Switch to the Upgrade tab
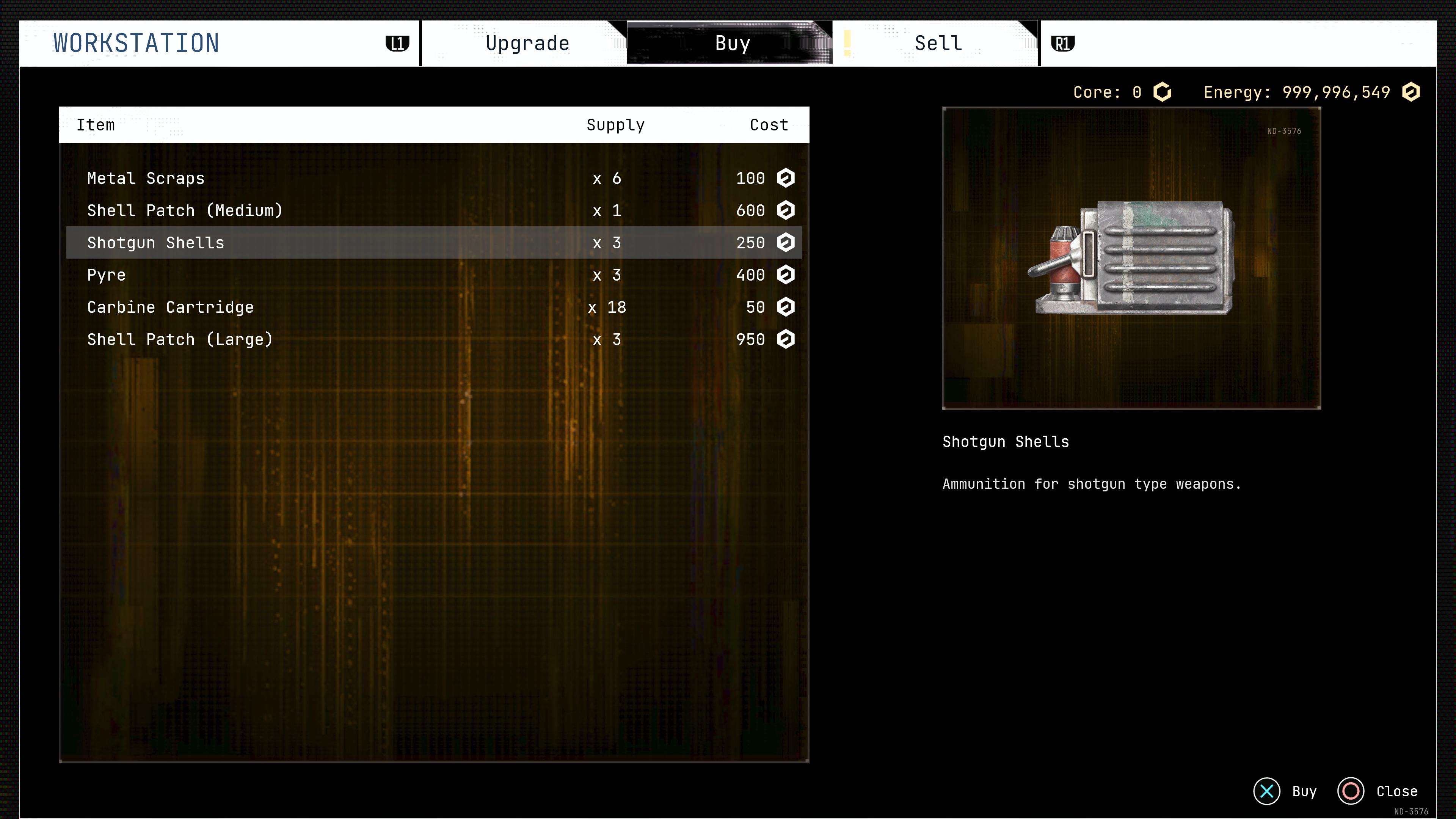Screen dimensions: 1456x819 [527, 44]
